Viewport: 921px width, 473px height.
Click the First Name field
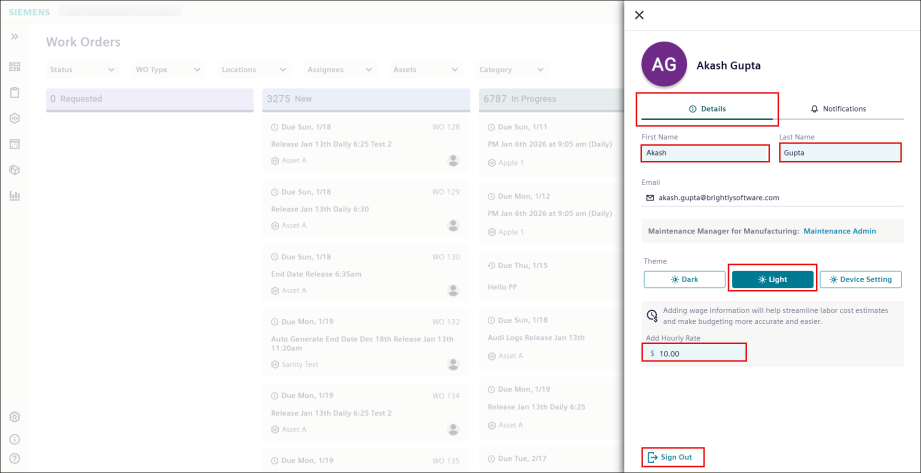pos(705,153)
